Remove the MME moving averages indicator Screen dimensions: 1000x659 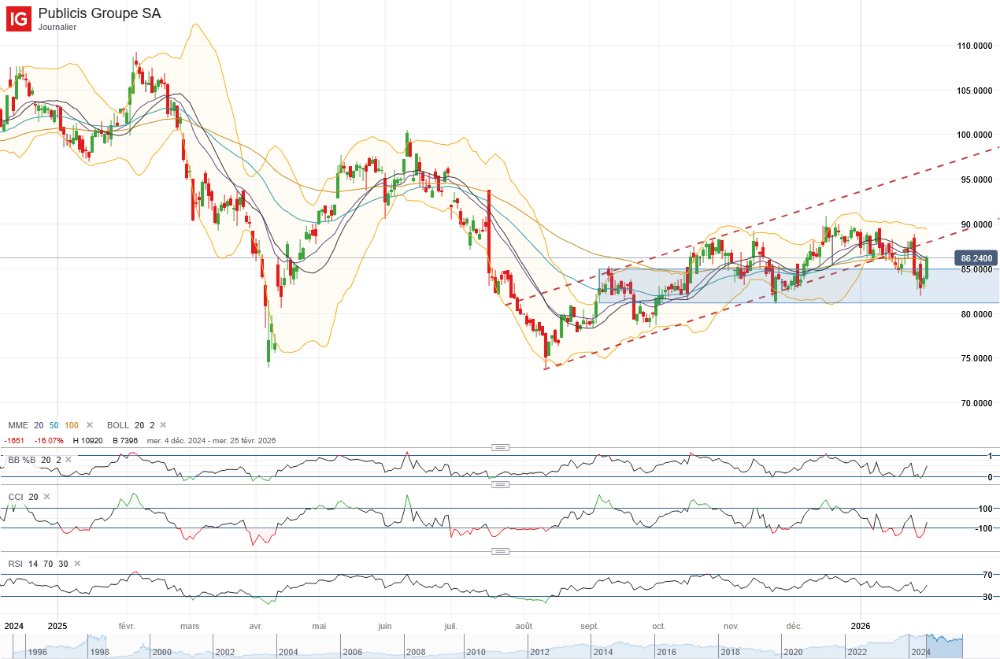coord(89,425)
